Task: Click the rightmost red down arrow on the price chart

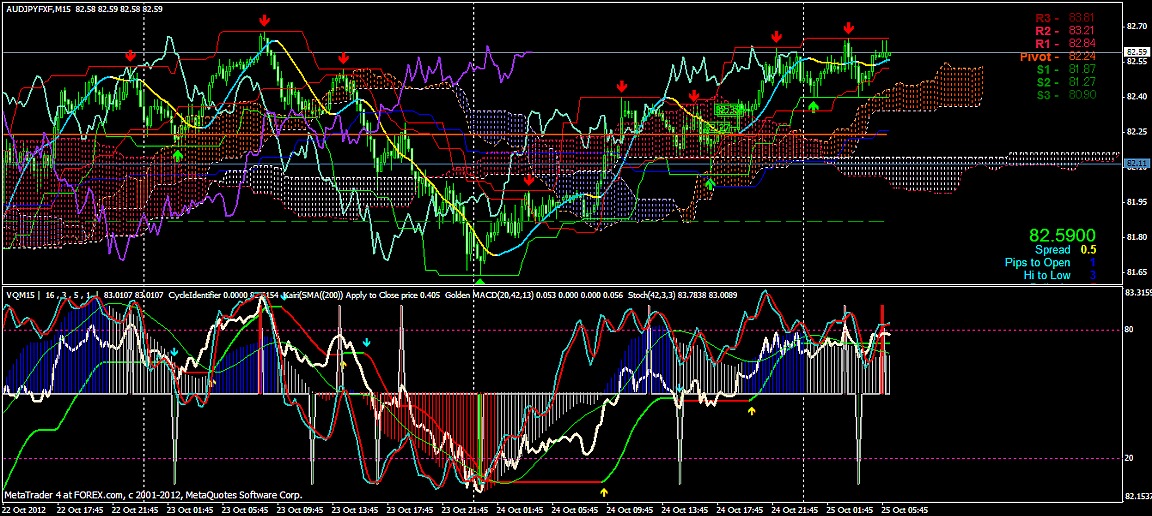Action: (x=848, y=28)
